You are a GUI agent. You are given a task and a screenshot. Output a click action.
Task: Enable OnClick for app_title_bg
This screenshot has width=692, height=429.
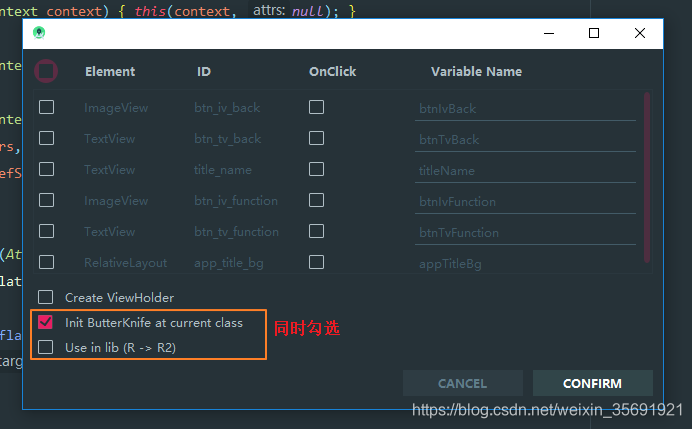(x=316, y=262)
